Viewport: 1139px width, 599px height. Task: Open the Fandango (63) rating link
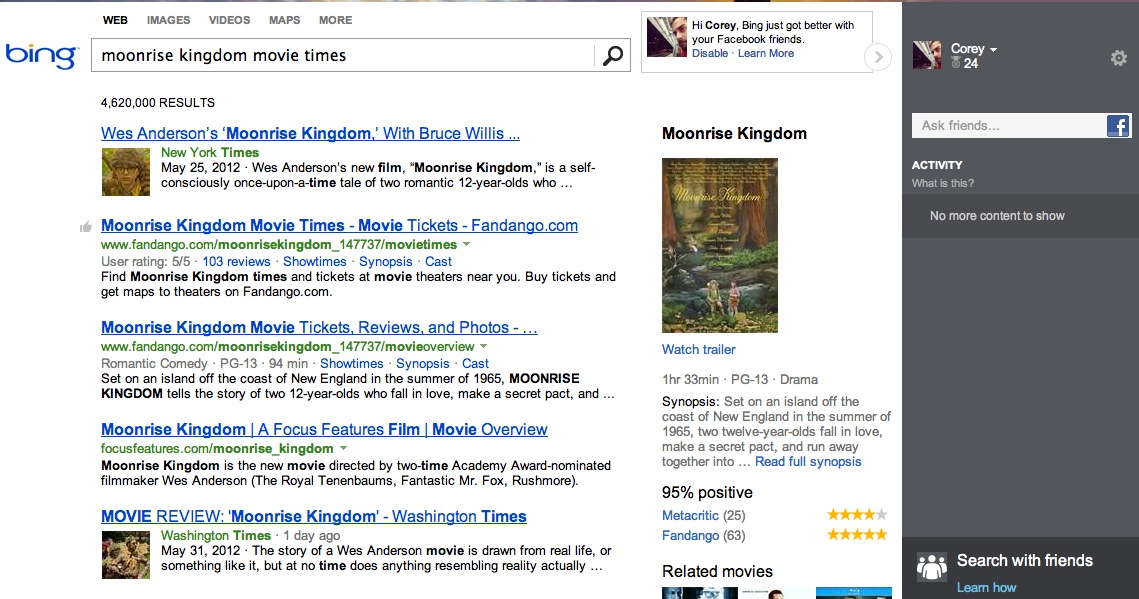coord(703,536)
